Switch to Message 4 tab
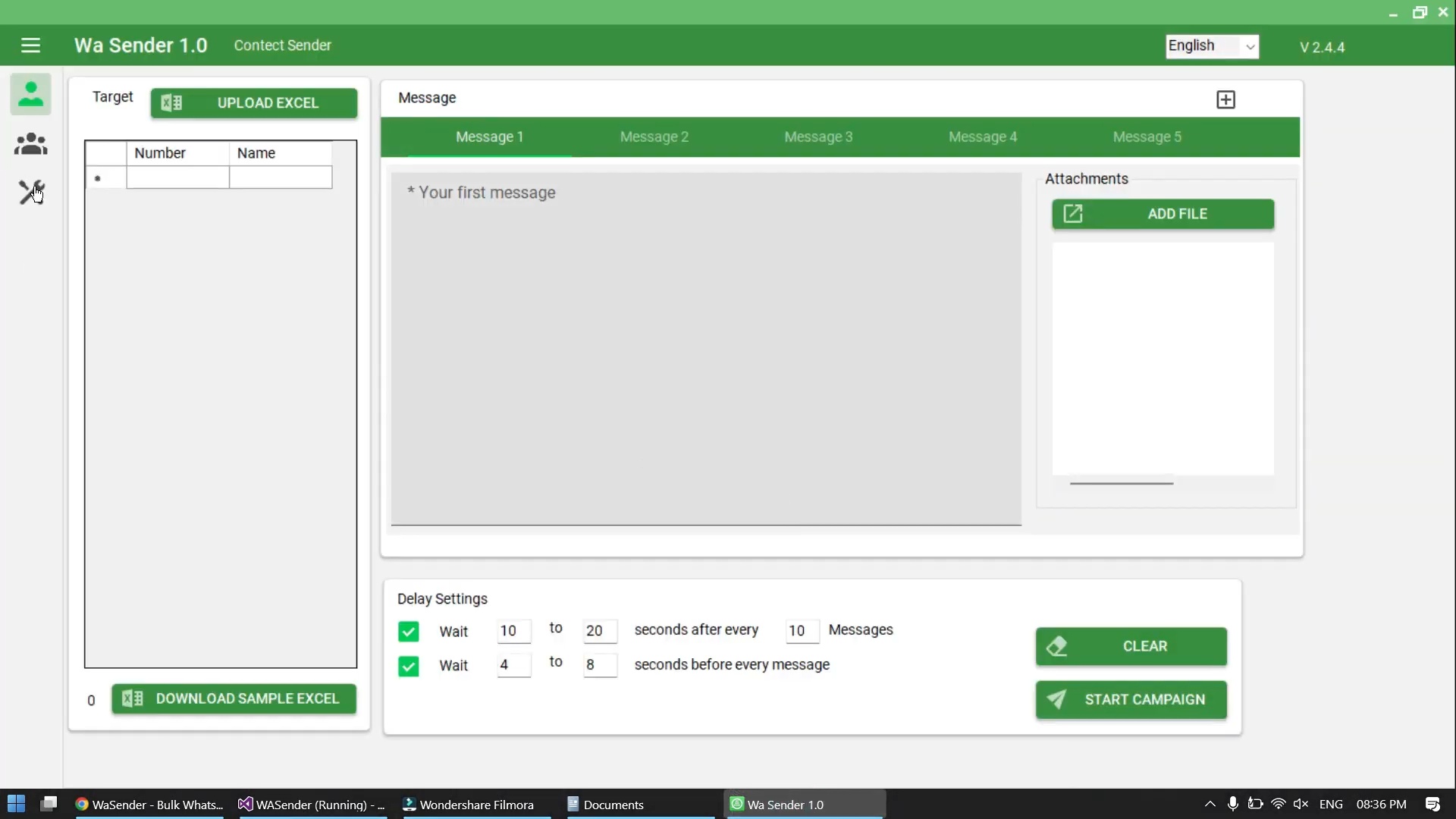The image size is (1456, 819). (x=983, y=137)
